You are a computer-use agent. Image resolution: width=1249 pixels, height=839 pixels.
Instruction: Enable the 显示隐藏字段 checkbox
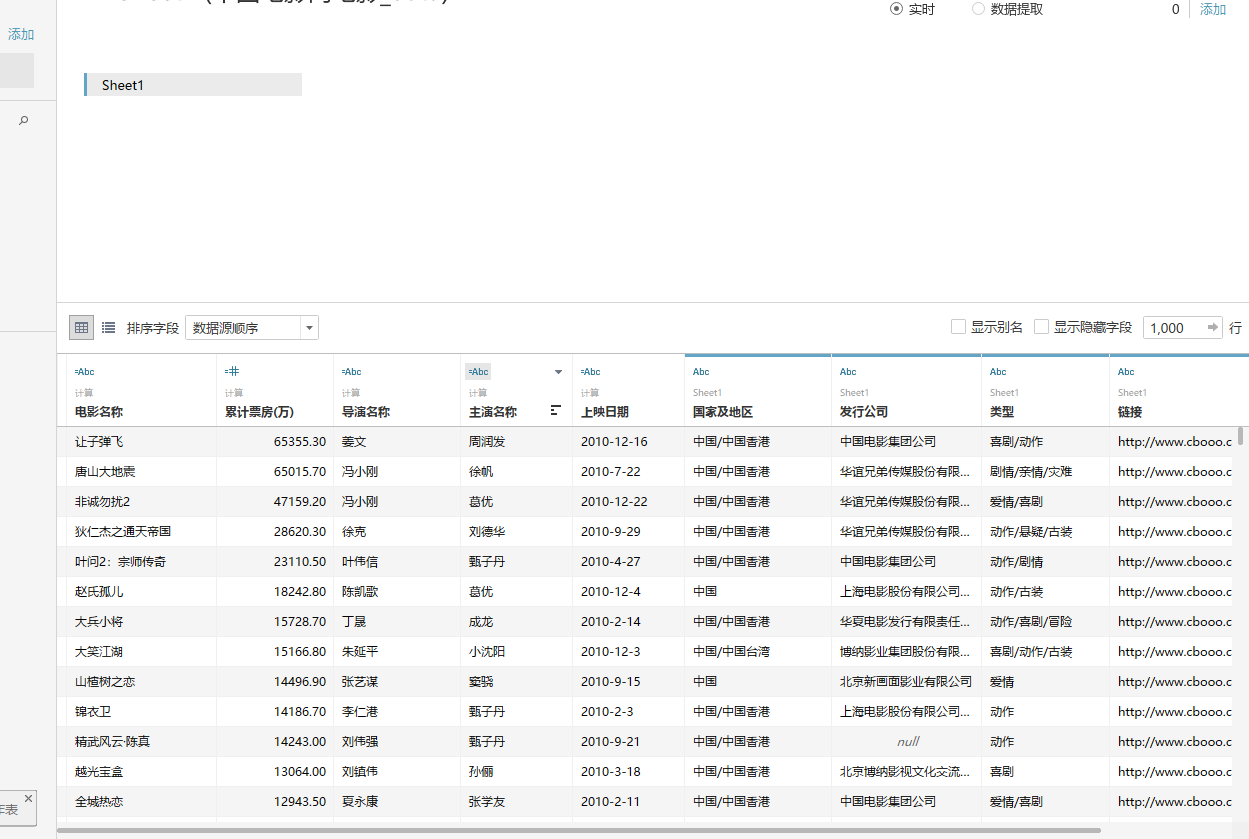(x=1041, y=327)
